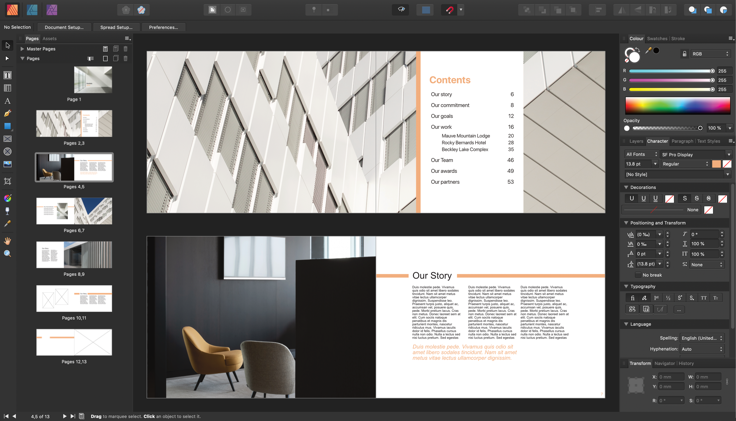736x421 pixels.
Task: Open Spread Setup
Action: click(x=116, y=27)
